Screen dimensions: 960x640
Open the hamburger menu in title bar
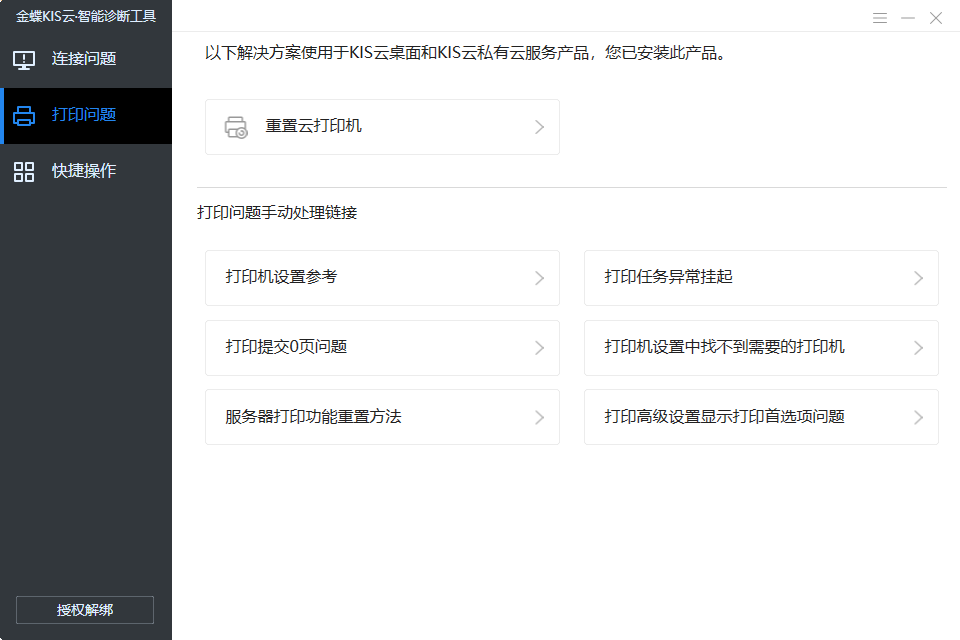[880, 18]
